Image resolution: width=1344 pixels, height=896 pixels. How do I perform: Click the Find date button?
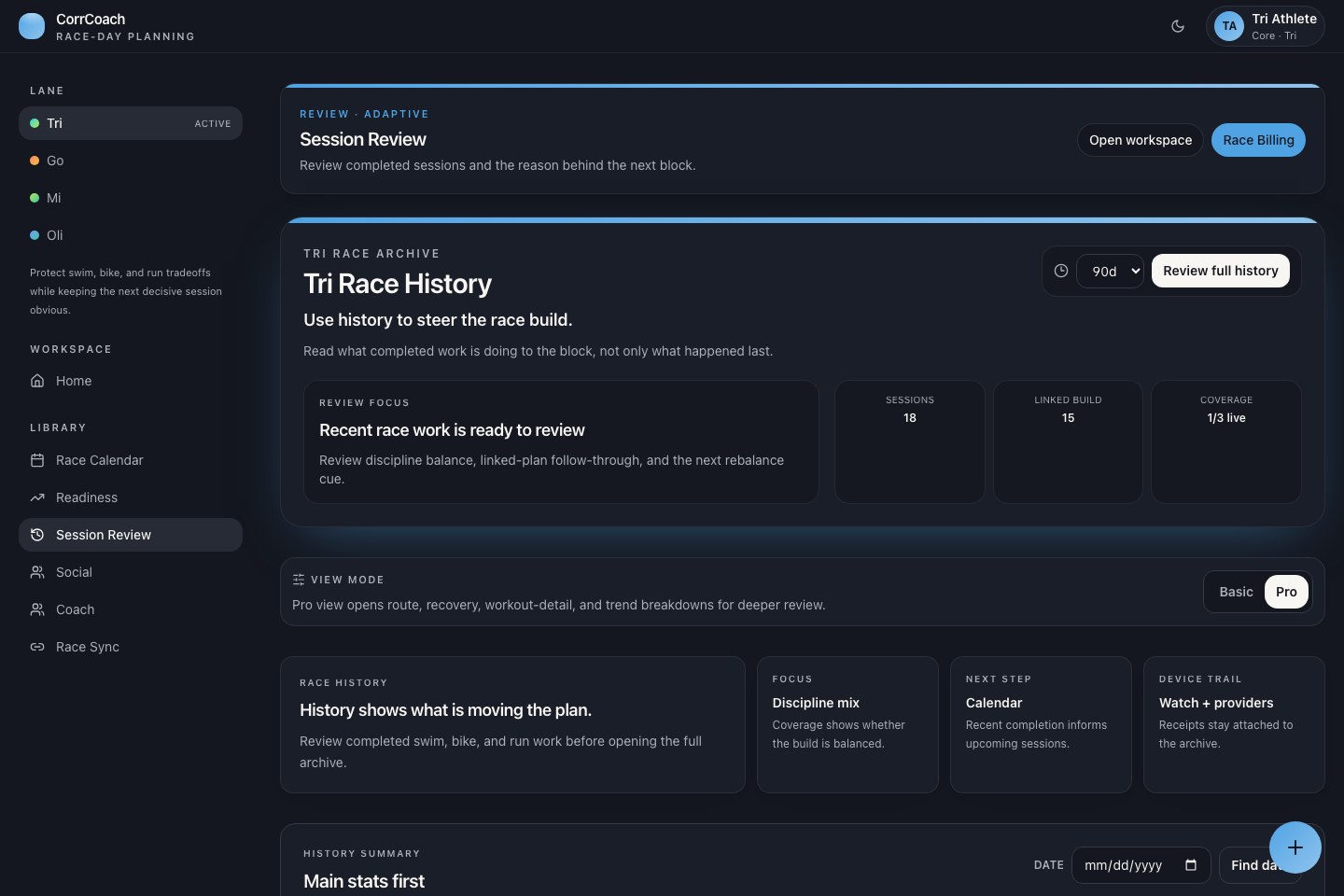1260,865
